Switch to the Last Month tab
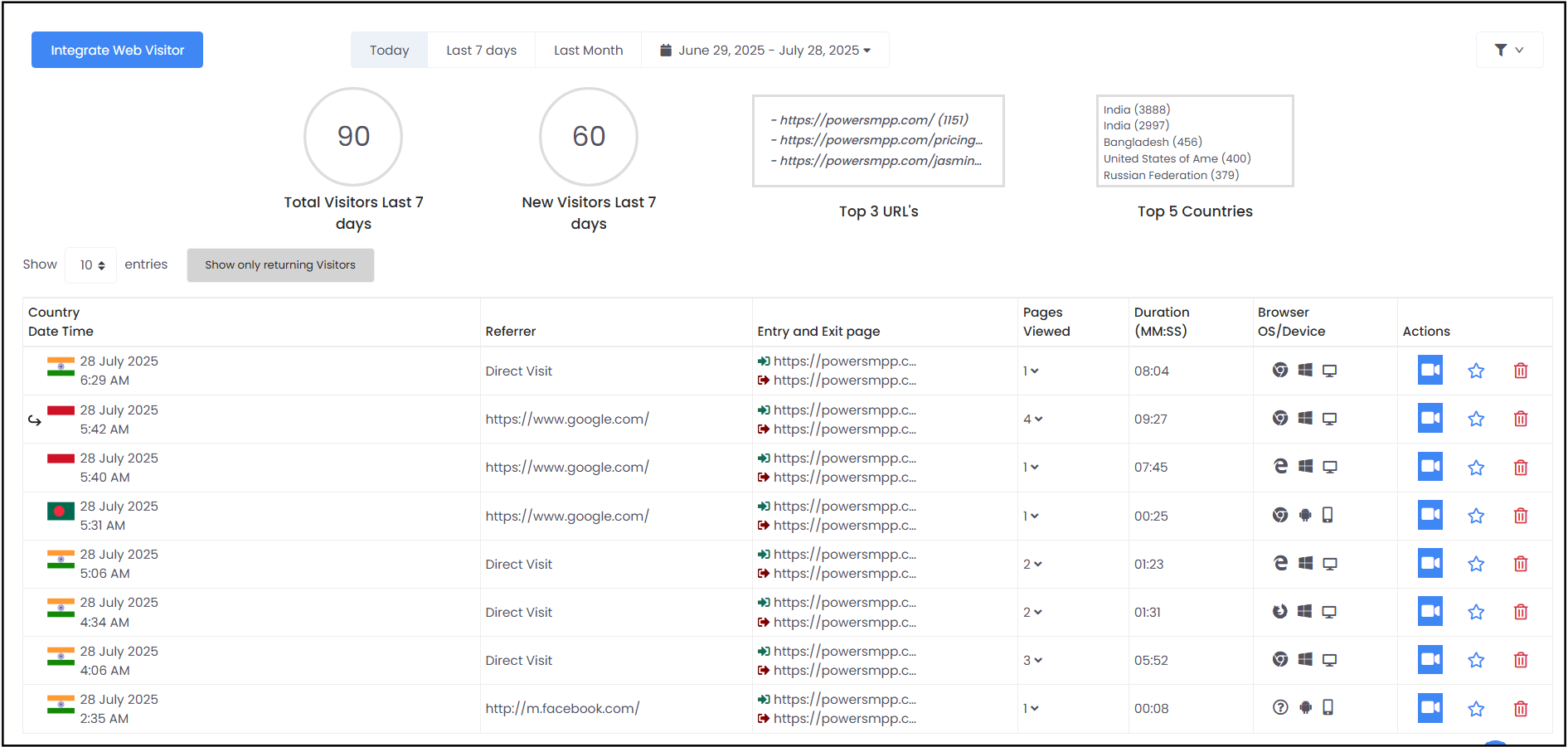 pyautogui.click(x=588, y=50)
